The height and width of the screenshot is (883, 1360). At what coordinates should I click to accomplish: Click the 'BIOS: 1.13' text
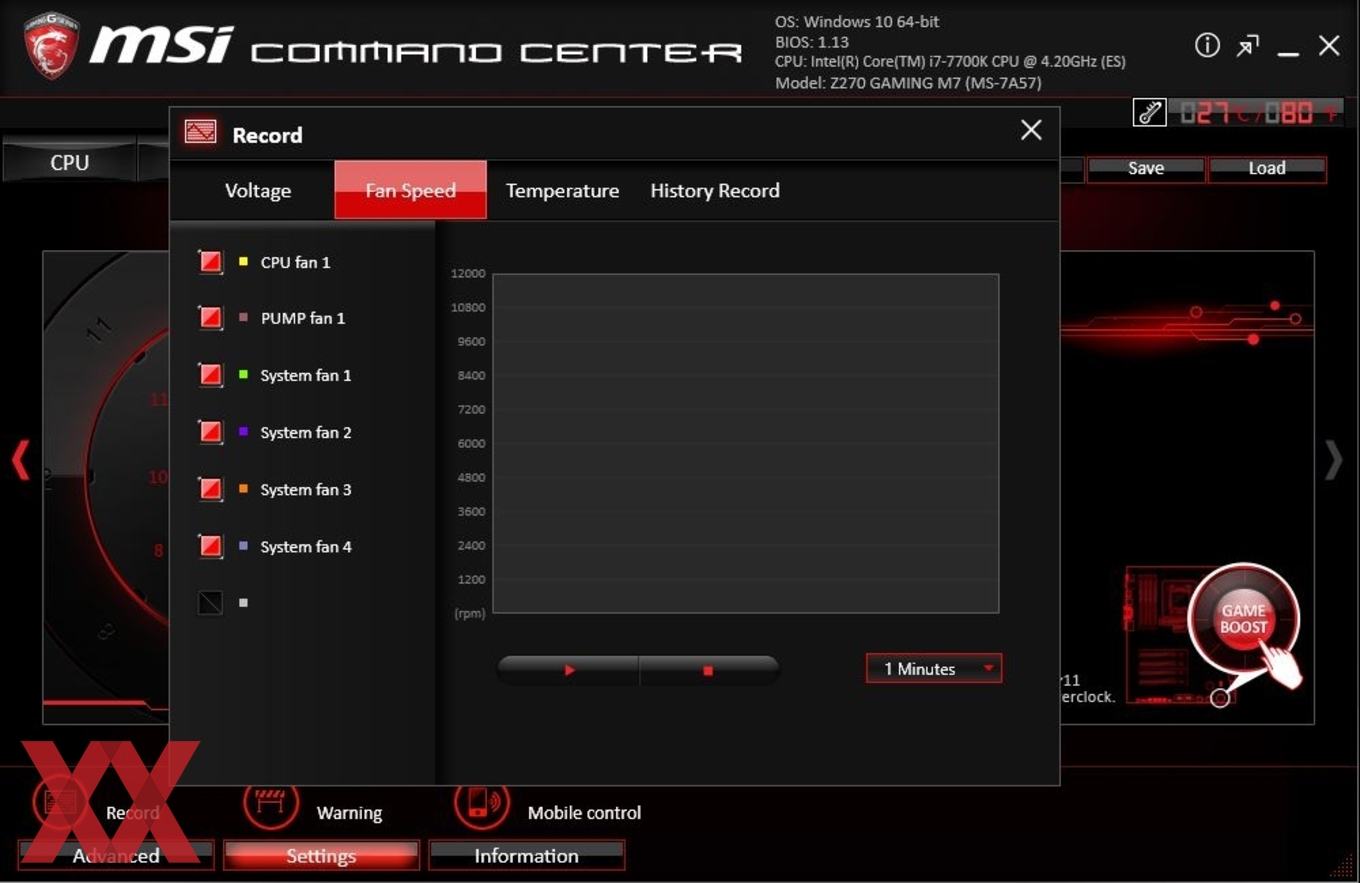(x=812, y=42)
